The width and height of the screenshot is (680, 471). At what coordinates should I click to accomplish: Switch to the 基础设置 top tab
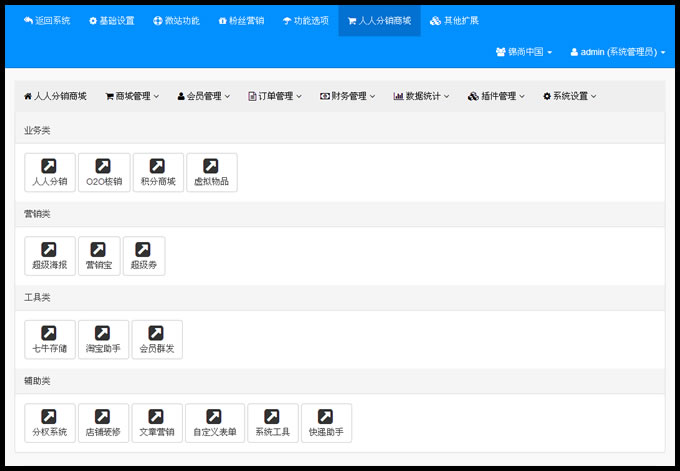click(111, 20)
